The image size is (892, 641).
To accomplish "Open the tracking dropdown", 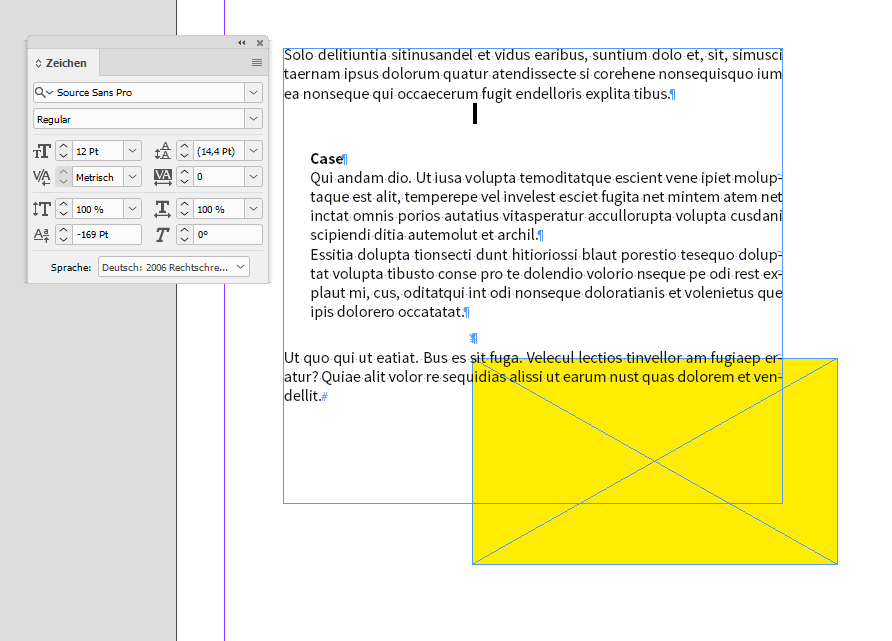I will click(254, 177).
